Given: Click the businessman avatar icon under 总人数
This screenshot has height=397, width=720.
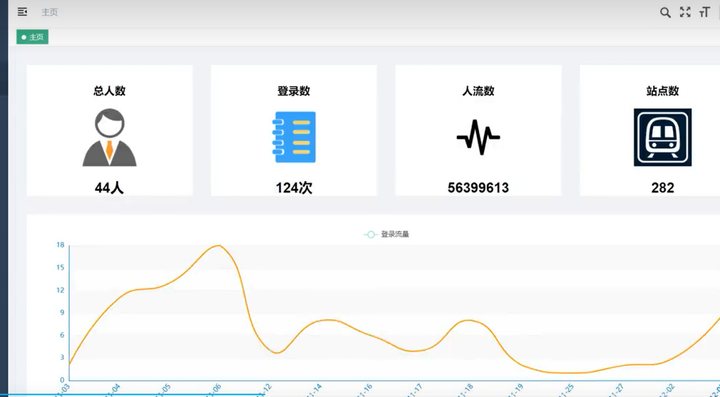Looking at the screenshot, I should [109, 137].
